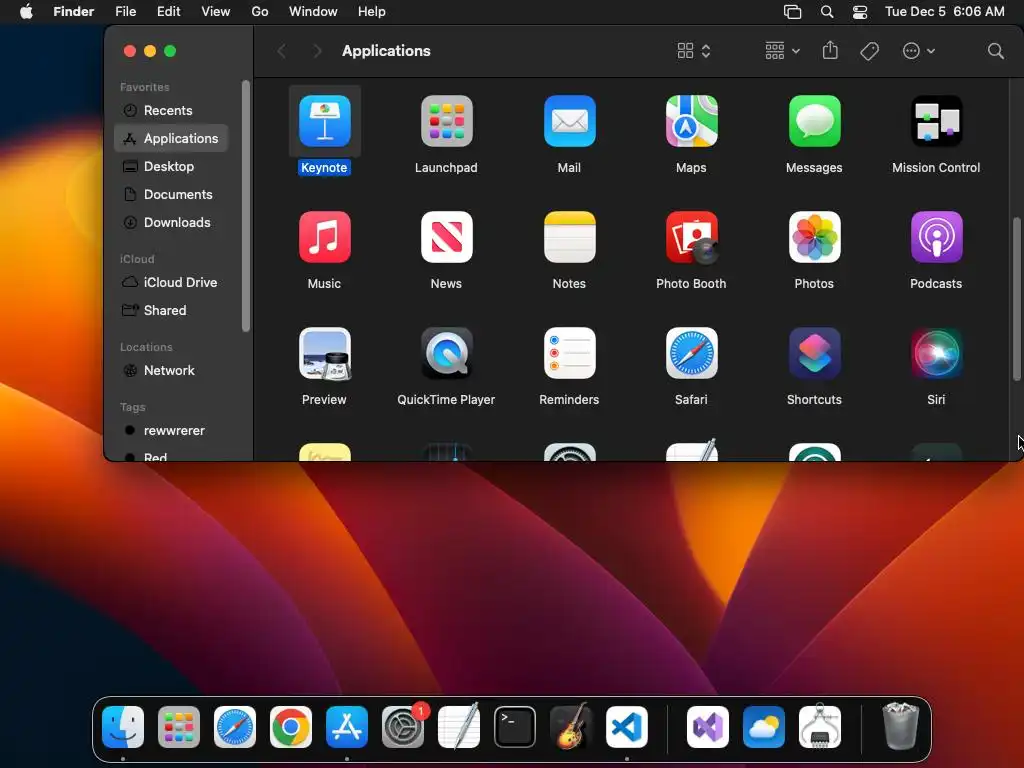Viewport: 1024px width, 768px height.
Task: Open Downloads in the sidebar
Action: tap(171, 223)
